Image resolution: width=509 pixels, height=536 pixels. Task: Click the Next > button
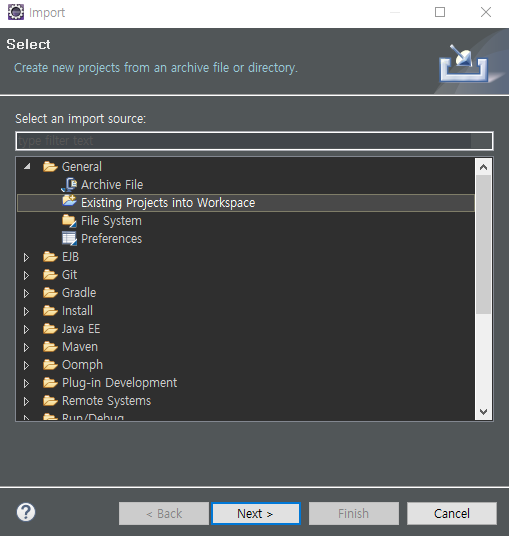[x=256, y=513]
